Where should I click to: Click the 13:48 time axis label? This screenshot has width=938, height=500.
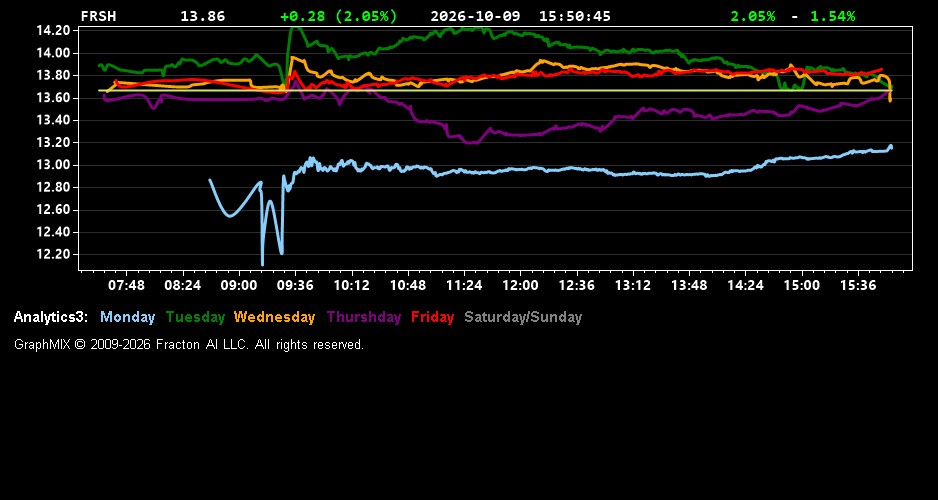point(689,286)
